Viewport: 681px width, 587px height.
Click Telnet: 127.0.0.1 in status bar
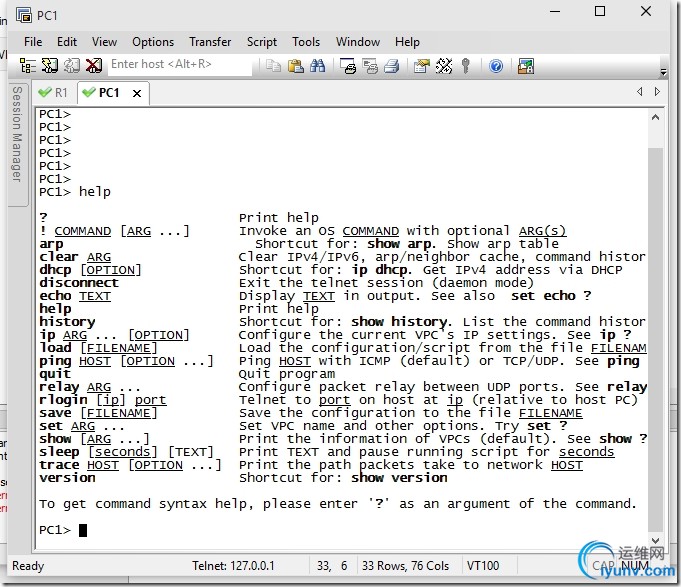(x=233, y=565)
